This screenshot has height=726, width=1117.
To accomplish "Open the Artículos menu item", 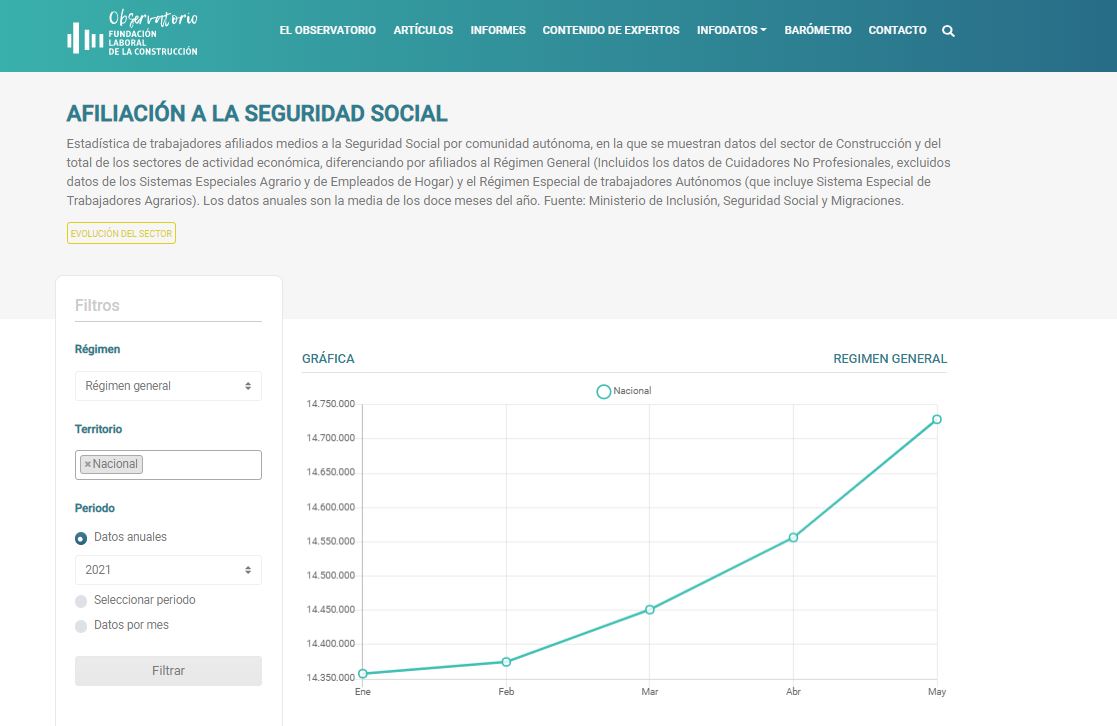I will [423, 30].
